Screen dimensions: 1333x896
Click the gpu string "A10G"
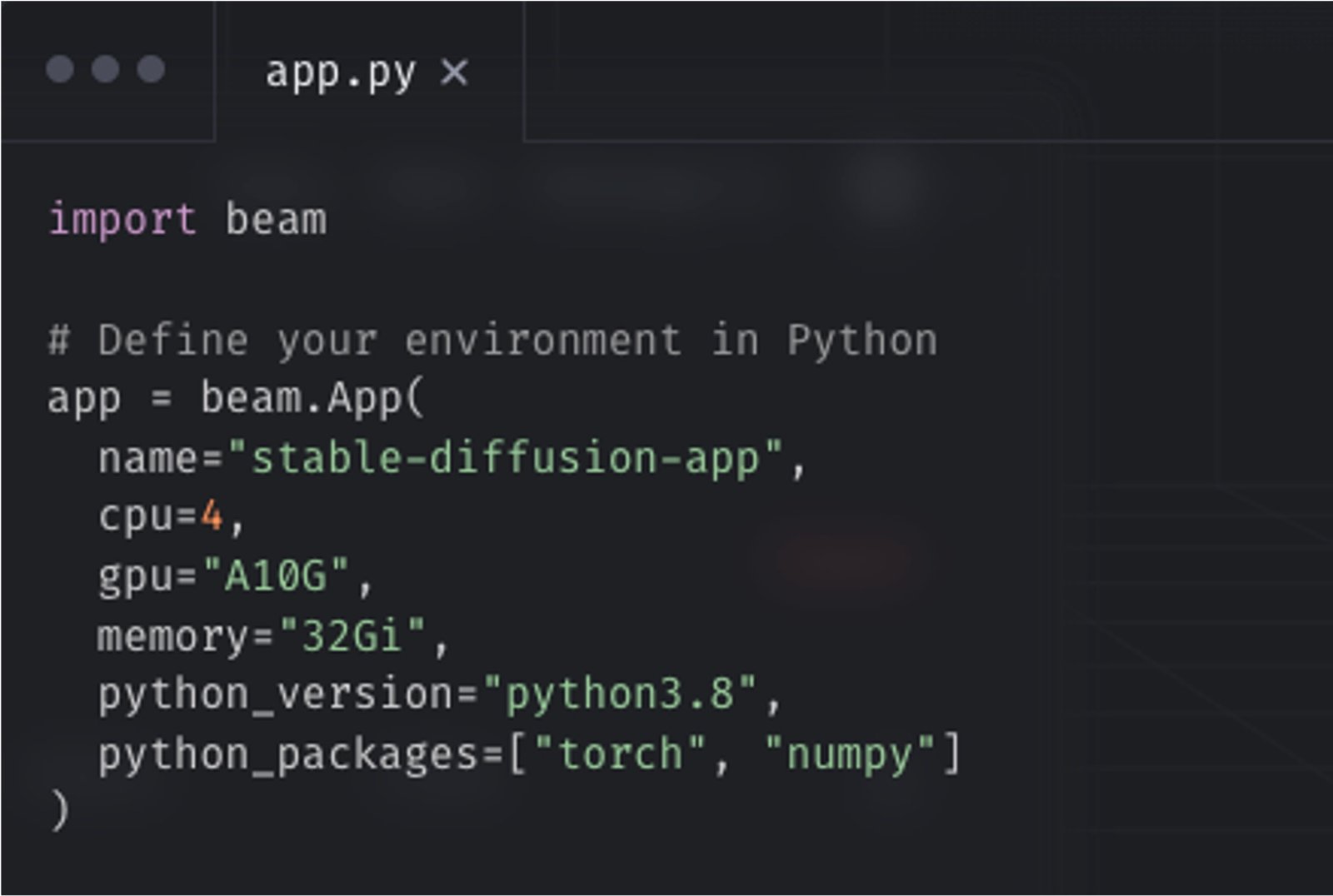[276, 575]
